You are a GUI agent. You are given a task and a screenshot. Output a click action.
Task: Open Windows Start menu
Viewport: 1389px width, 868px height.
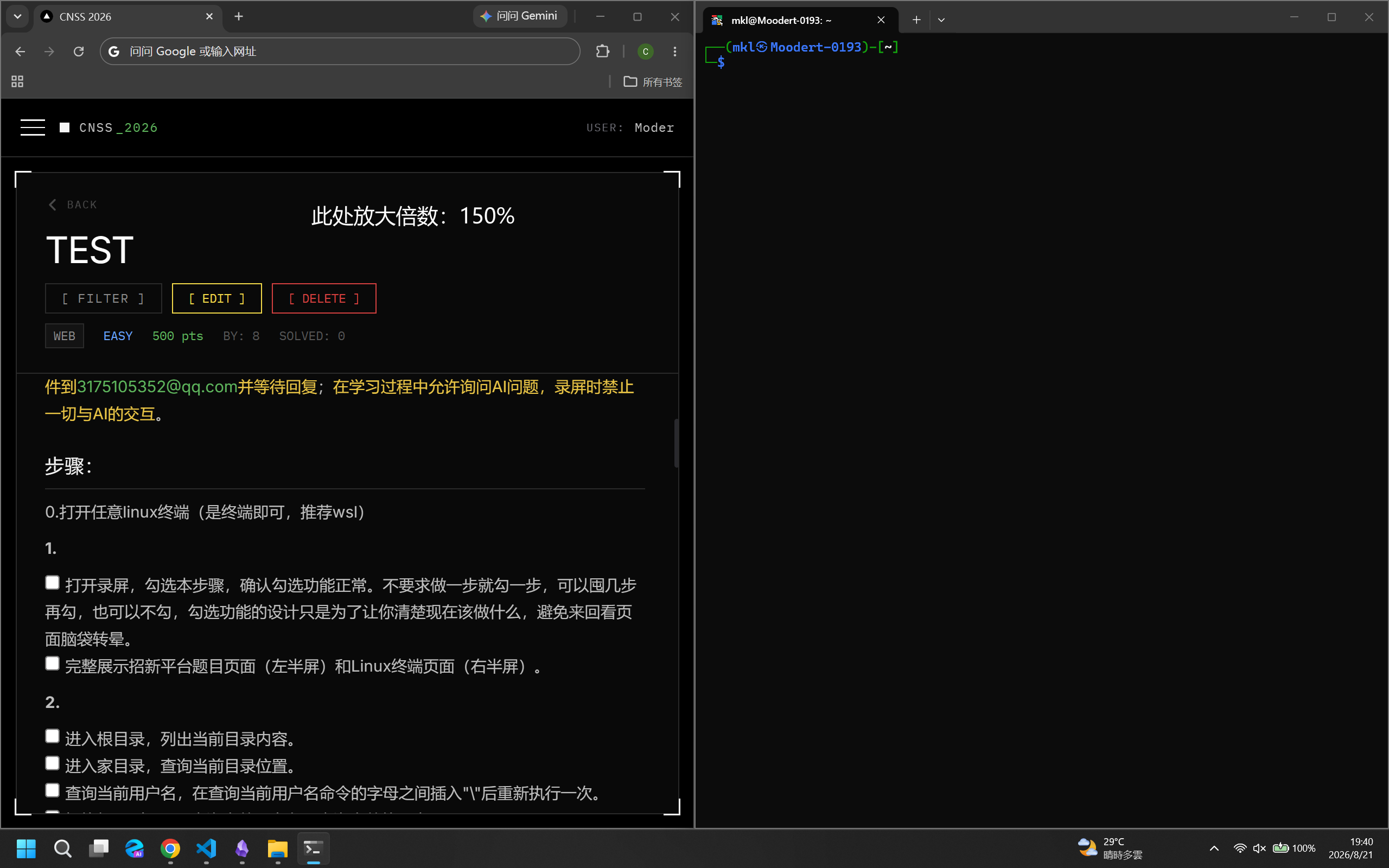(27, 848)
